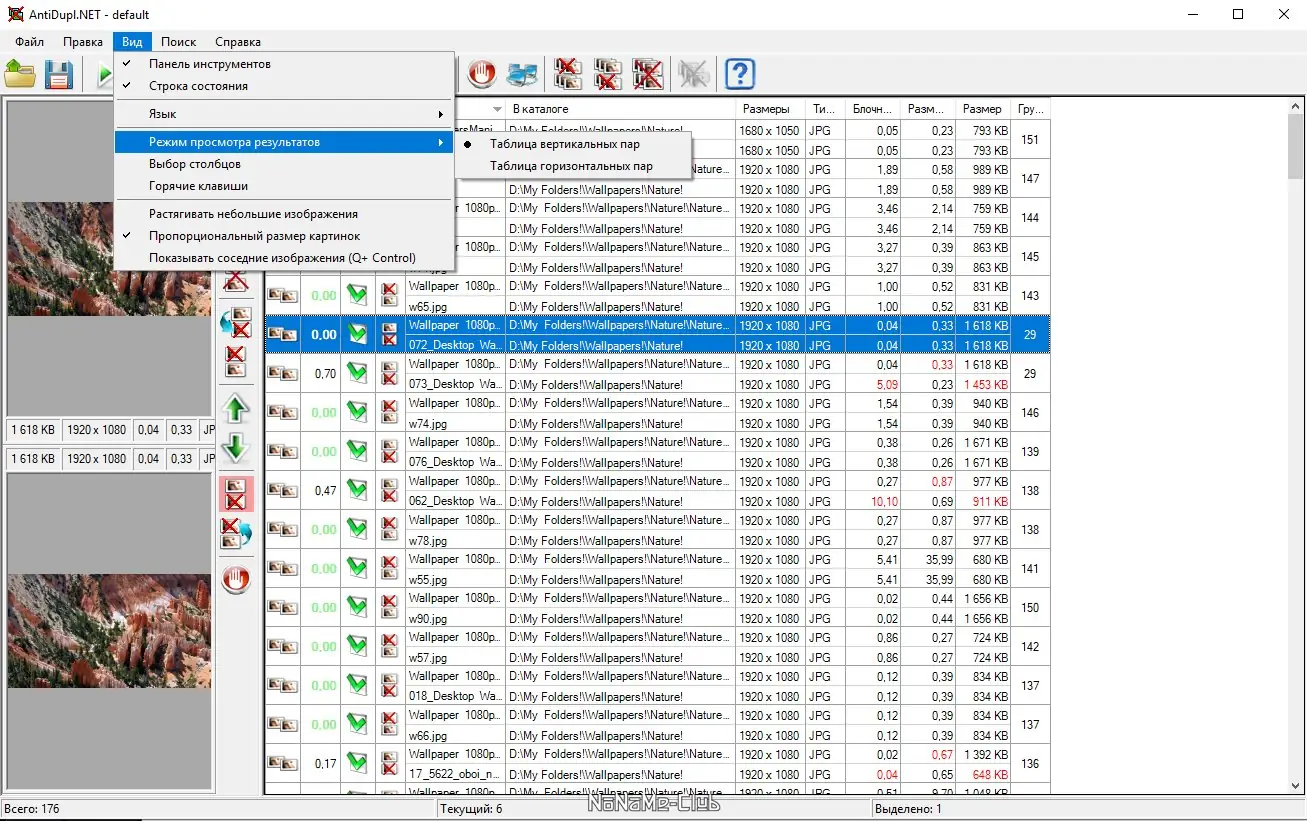This screenshot has width=1307, height=821.
Task: Delete both images using the toolbar icon
Action: 647,73
